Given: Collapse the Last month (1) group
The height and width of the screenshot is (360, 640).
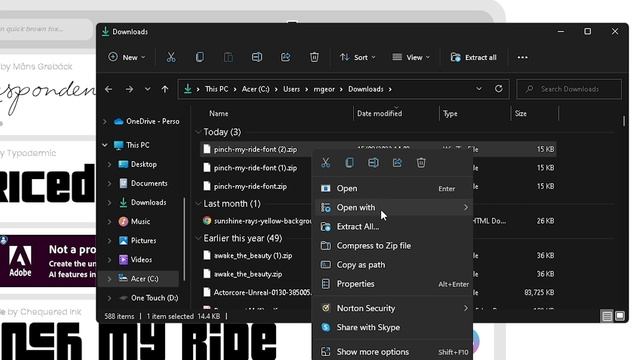Looking at the screenshot, I should (x=198, y=203).
